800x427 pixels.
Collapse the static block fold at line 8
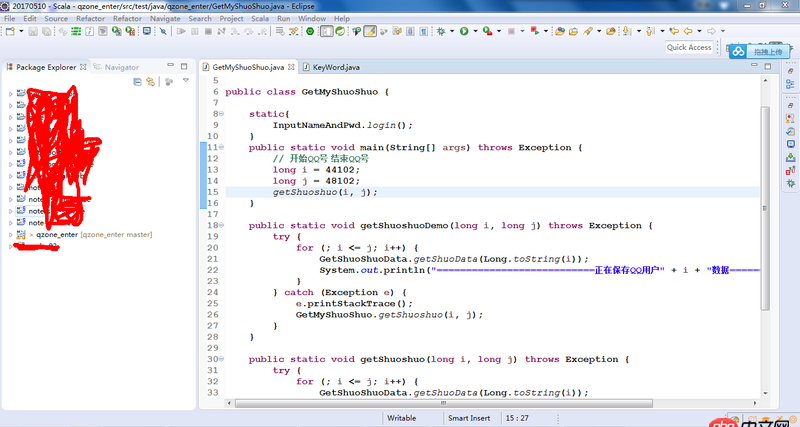(x=221, y=115)
